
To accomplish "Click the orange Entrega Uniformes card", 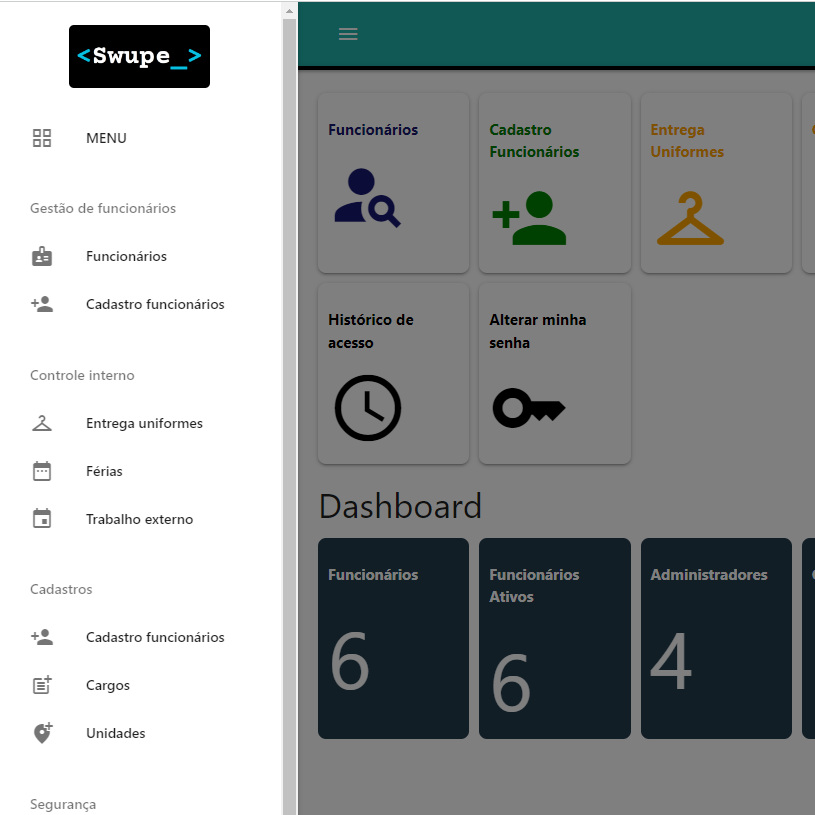I will tap(716, 183).
